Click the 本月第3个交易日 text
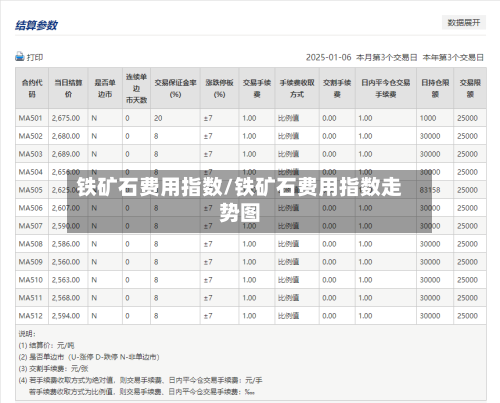The height and width of the screenshot is (403, 500). click(387, 57)
